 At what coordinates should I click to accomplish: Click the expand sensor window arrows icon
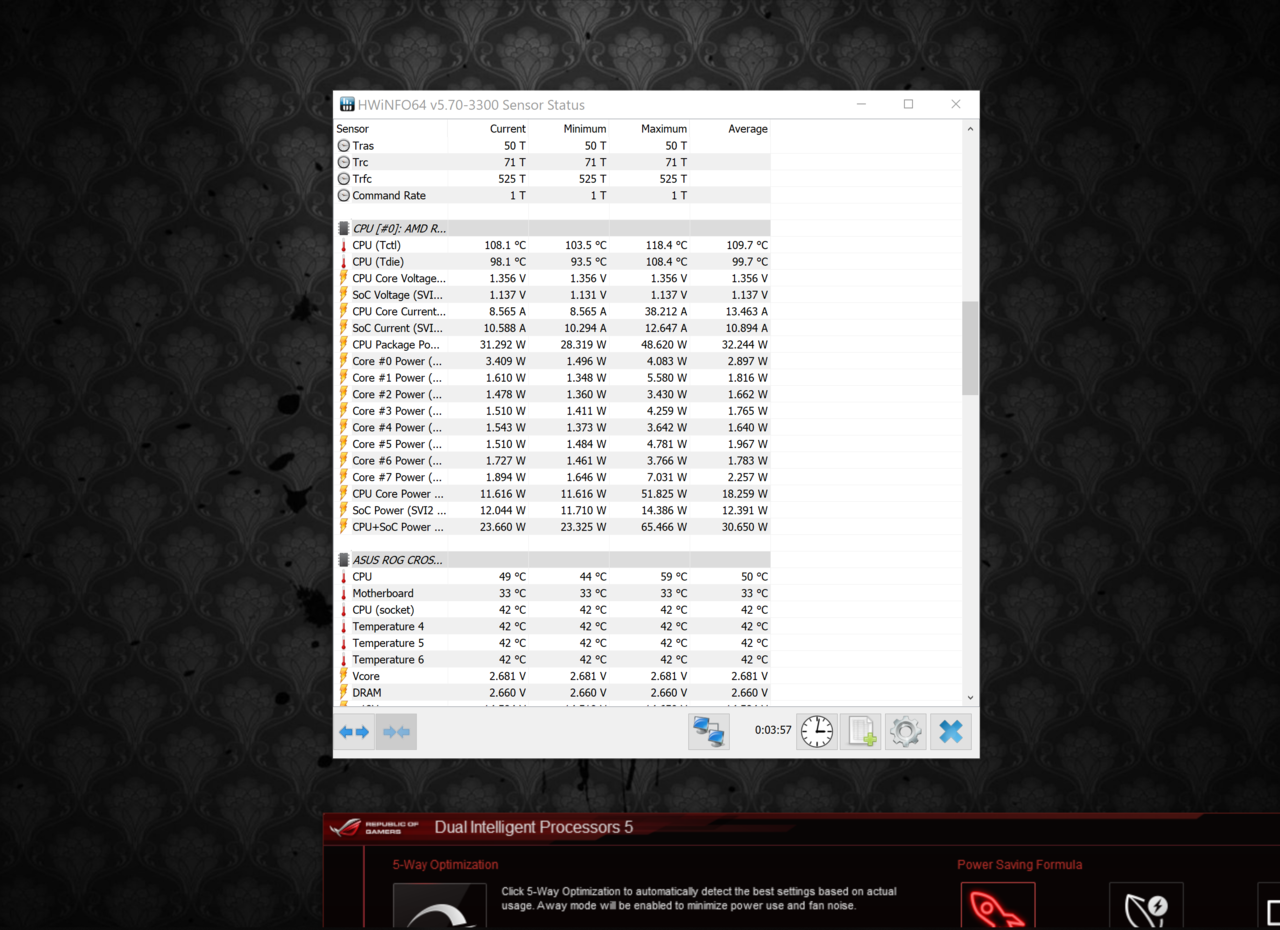[354, 732]
